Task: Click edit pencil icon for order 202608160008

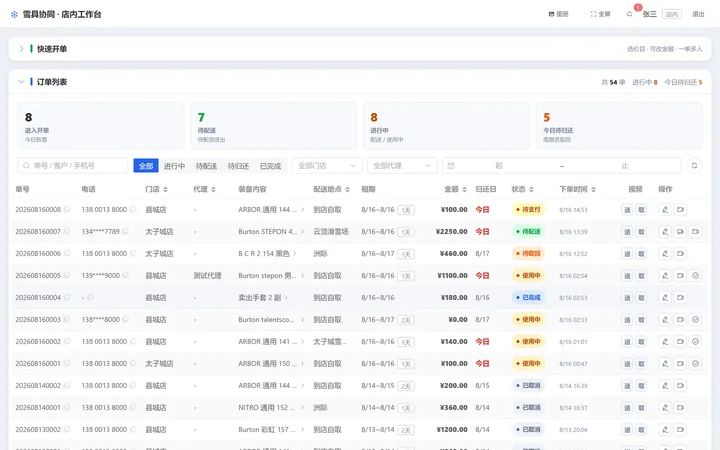Action: pyautogui.click(x=665, y=209)
